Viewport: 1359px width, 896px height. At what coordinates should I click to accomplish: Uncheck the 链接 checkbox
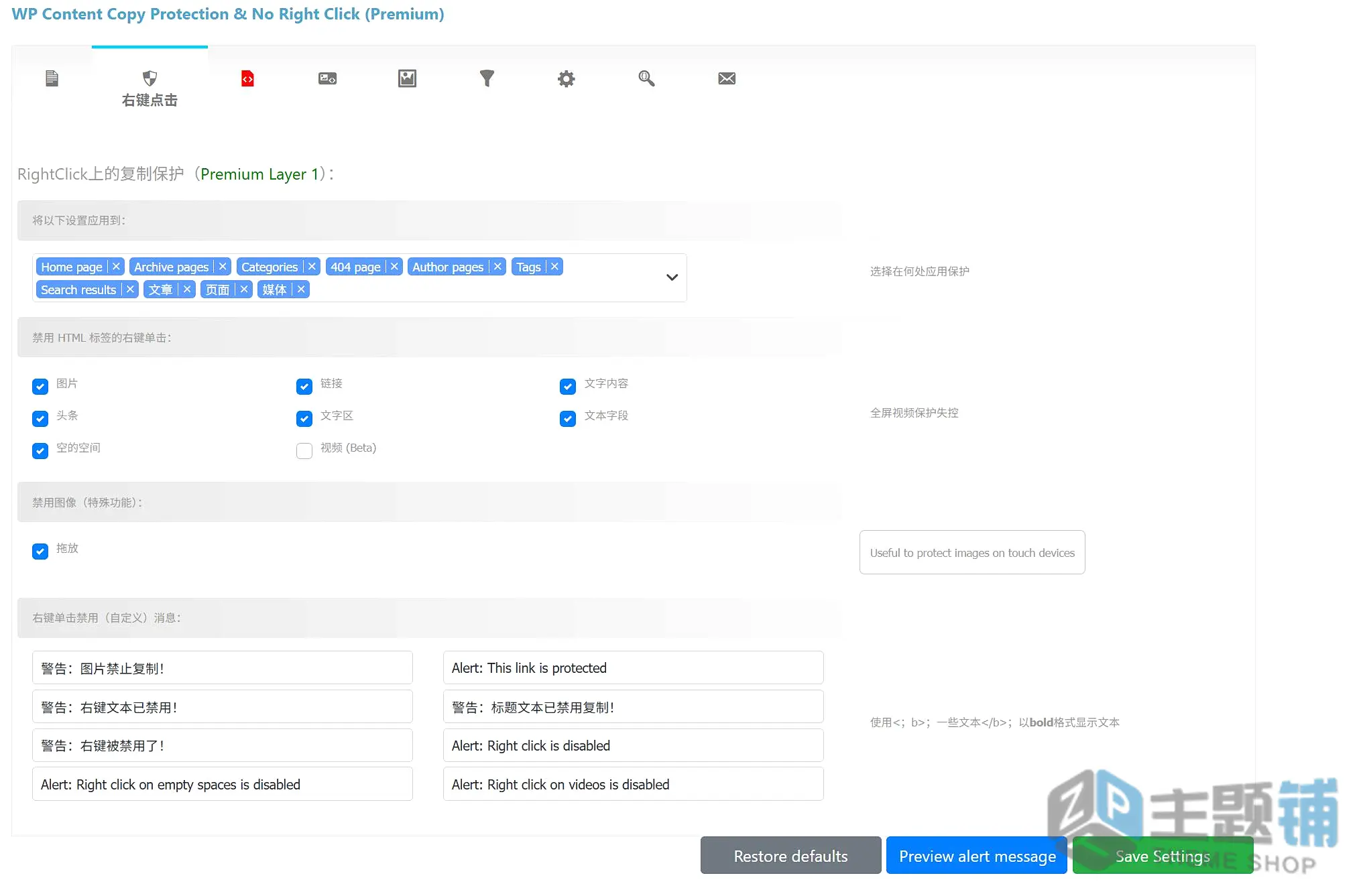pyautogui.click(x=304, y=387)
